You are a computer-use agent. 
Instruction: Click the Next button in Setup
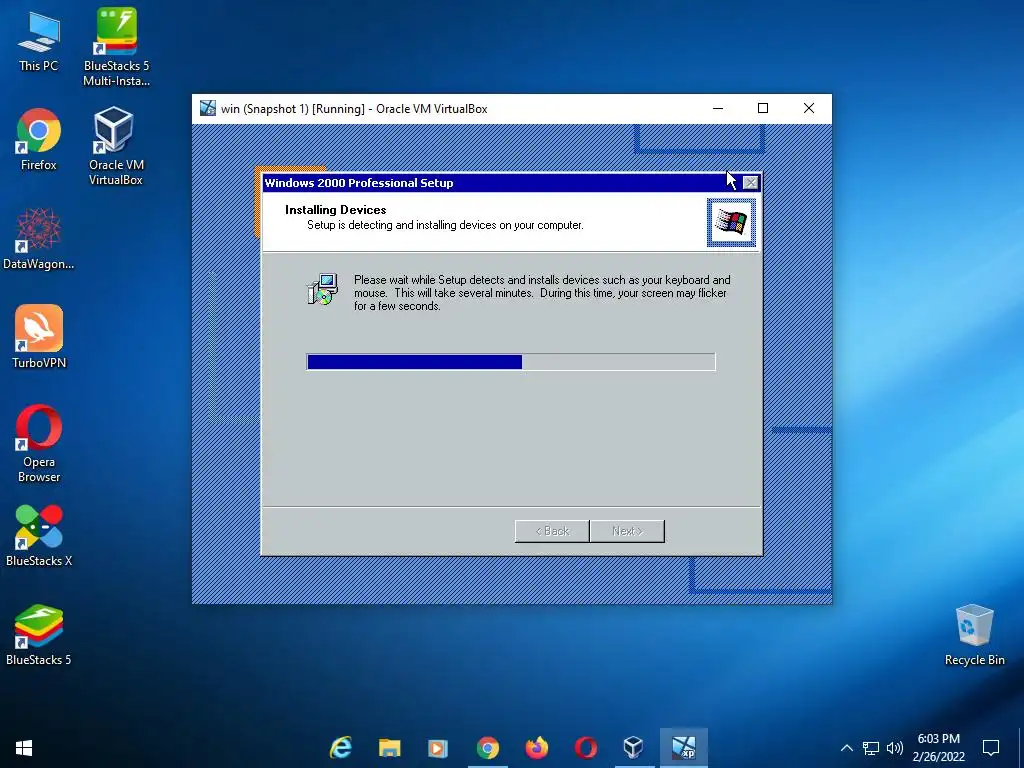coord(627,531)
